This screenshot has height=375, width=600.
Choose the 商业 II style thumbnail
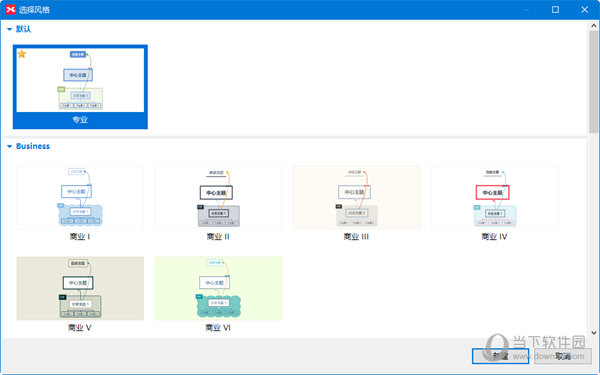tap(218, 197)
